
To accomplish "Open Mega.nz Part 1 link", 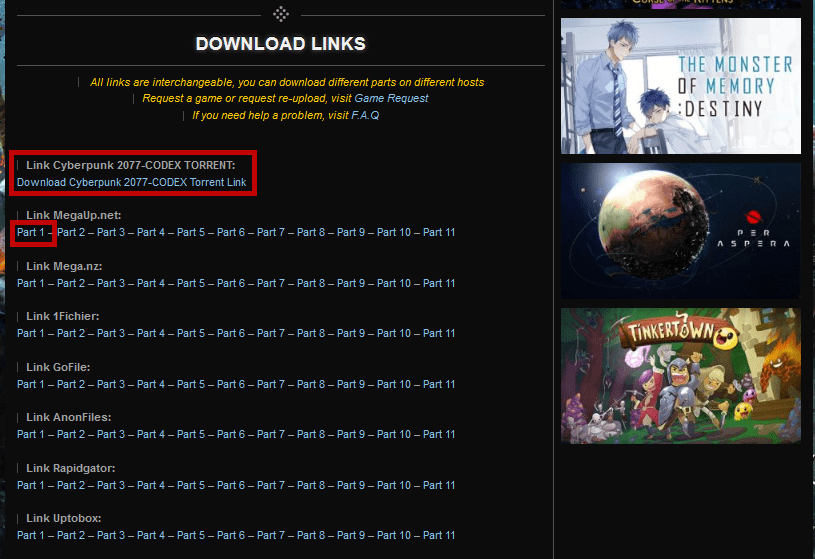I will point(31,283).
